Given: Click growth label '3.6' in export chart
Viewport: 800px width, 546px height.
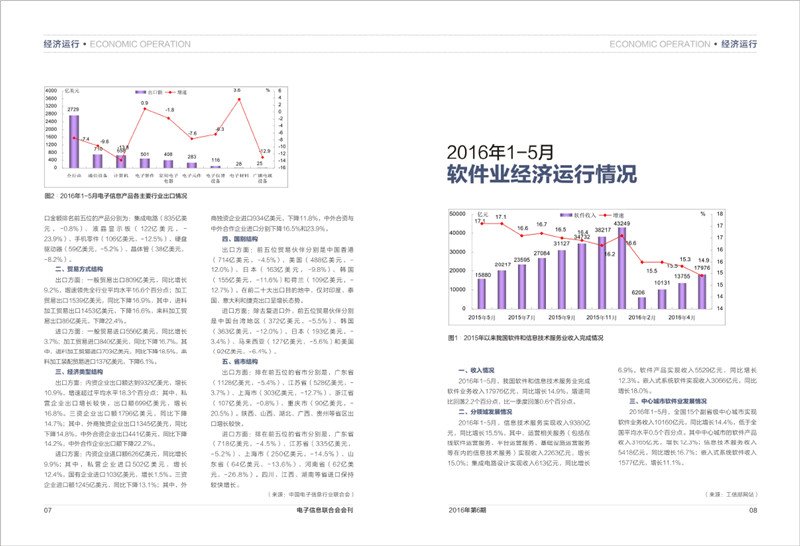Looking at the screenshot, I should coord(237,90).
